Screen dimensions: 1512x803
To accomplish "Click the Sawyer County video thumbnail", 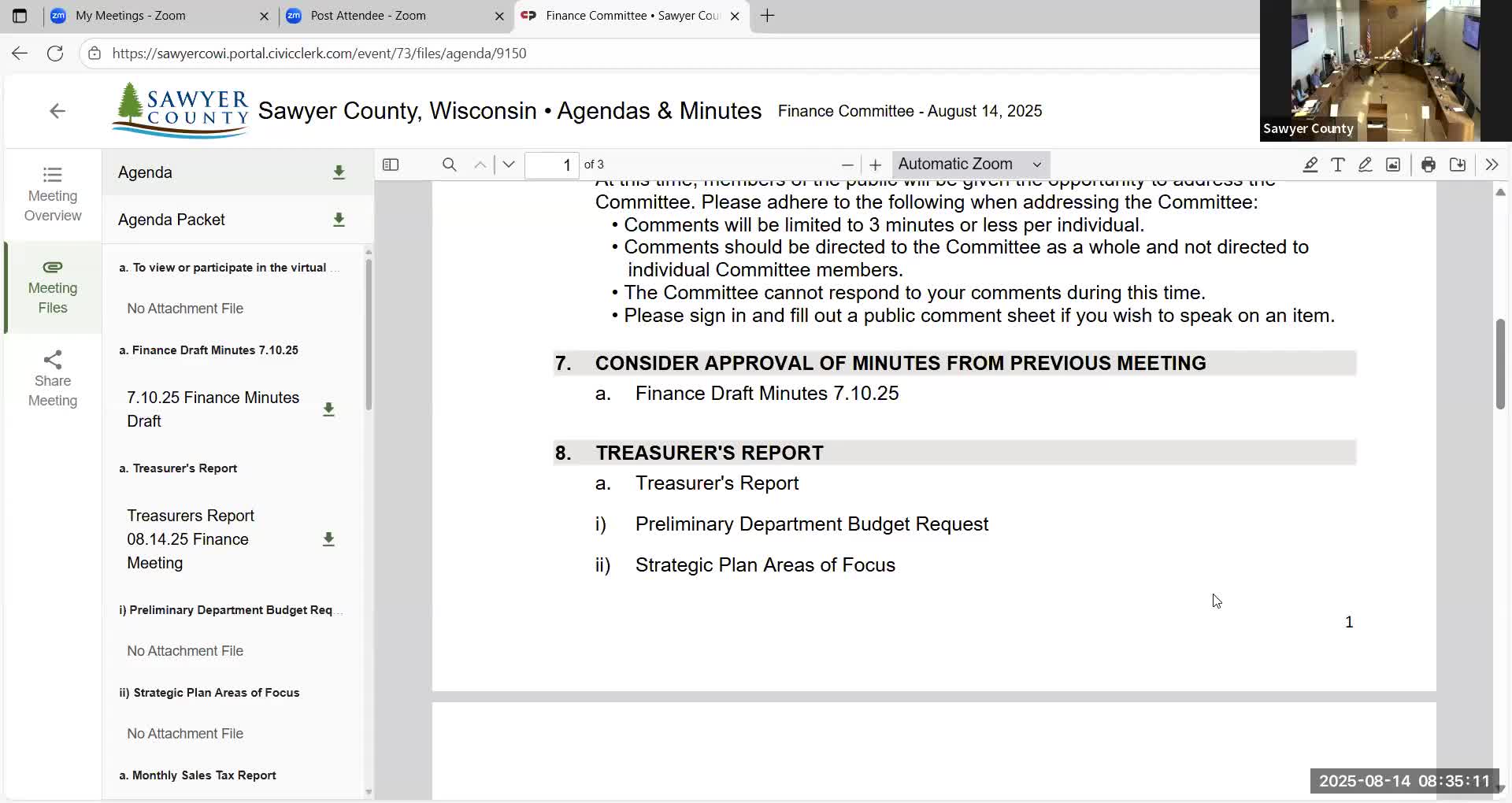I will pyautogui.click(x=1386, y=71).
